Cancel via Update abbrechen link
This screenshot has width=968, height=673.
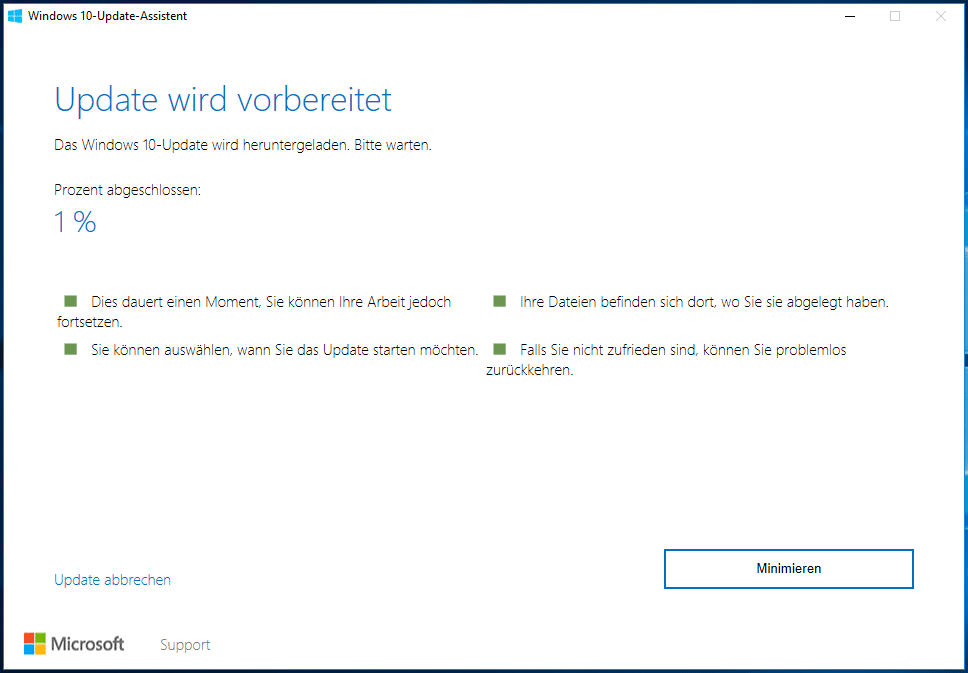[x=112, y=580]
